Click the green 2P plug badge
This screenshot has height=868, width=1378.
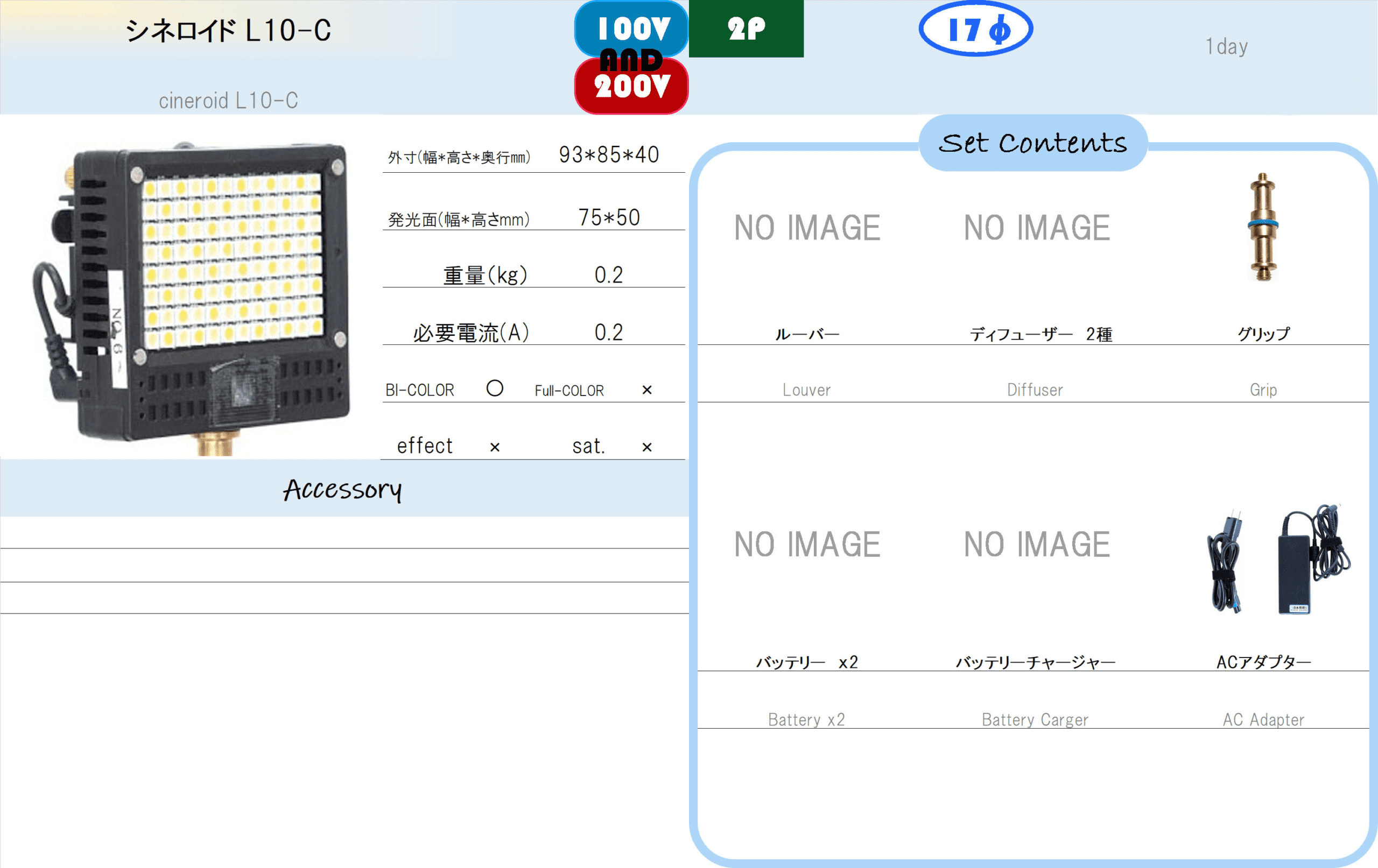(746, 29)
